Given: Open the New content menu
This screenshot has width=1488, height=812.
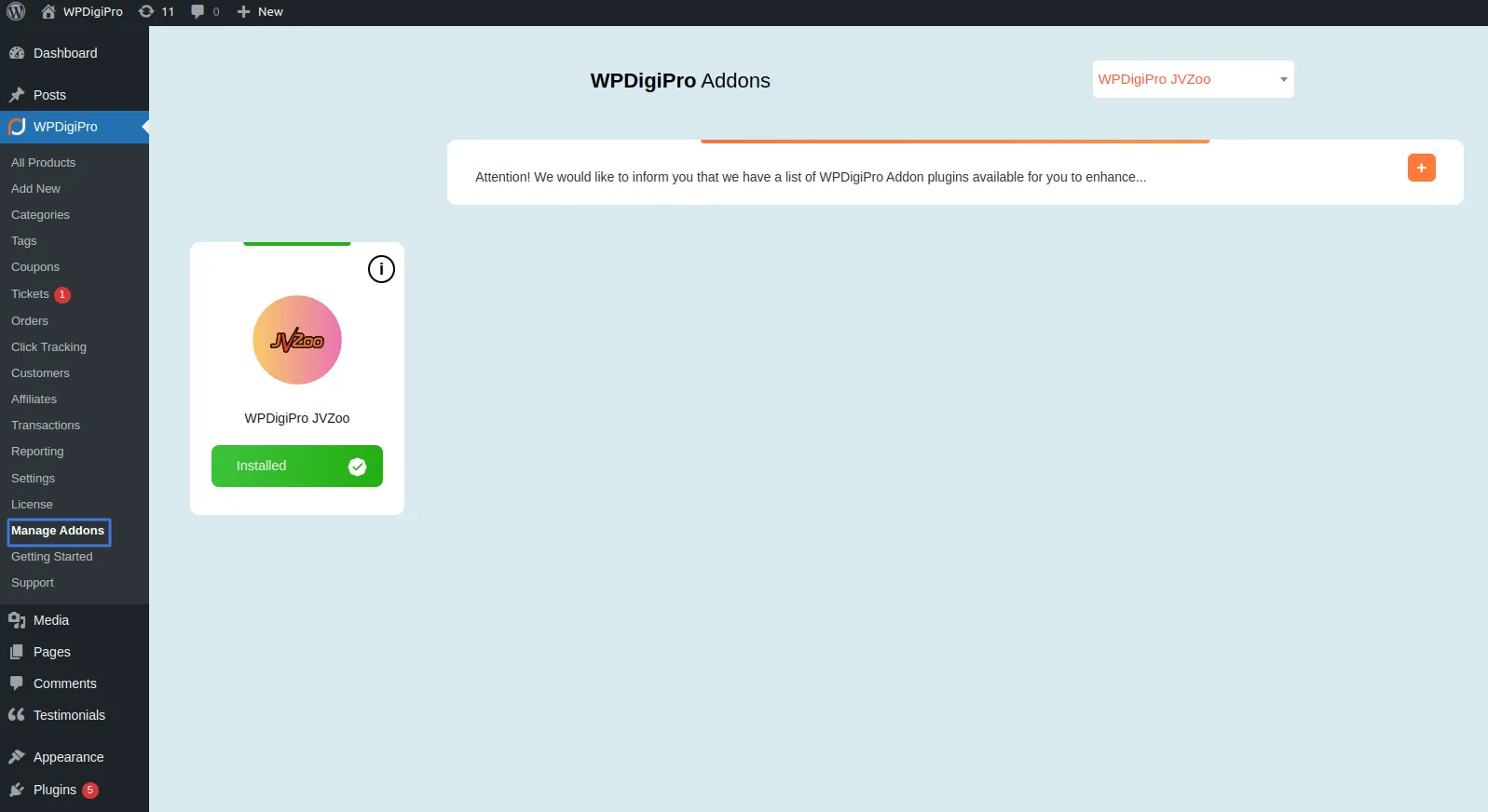Looking at the screenshot, I should 259,11.
